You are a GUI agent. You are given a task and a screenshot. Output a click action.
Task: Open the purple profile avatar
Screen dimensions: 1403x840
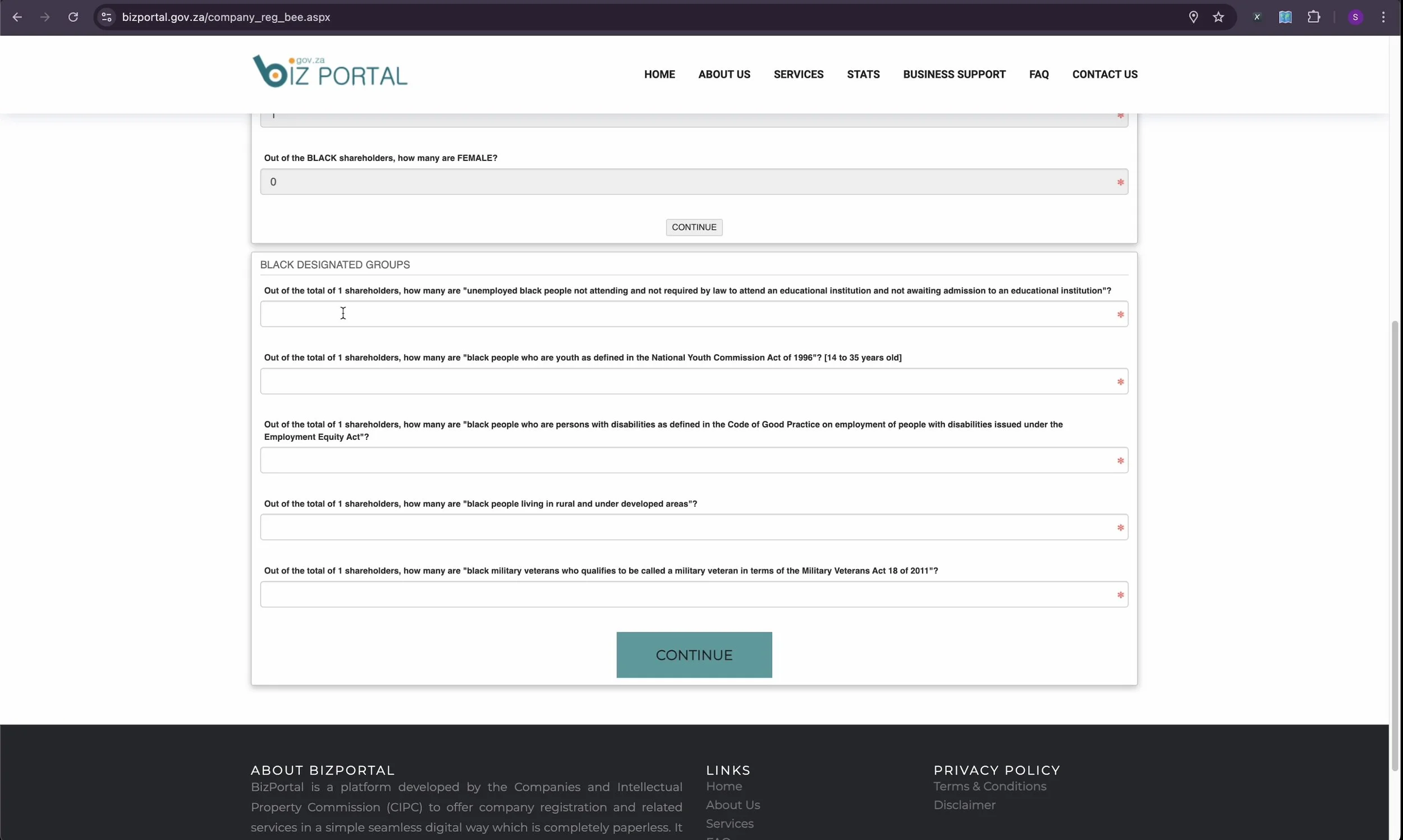(x=1355, y=17)
